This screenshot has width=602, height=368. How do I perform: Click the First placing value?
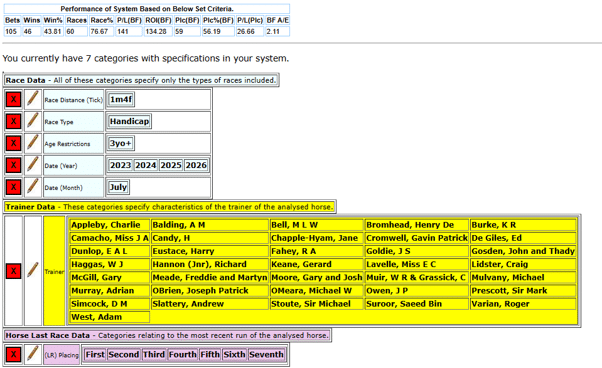tap(95, 355)
